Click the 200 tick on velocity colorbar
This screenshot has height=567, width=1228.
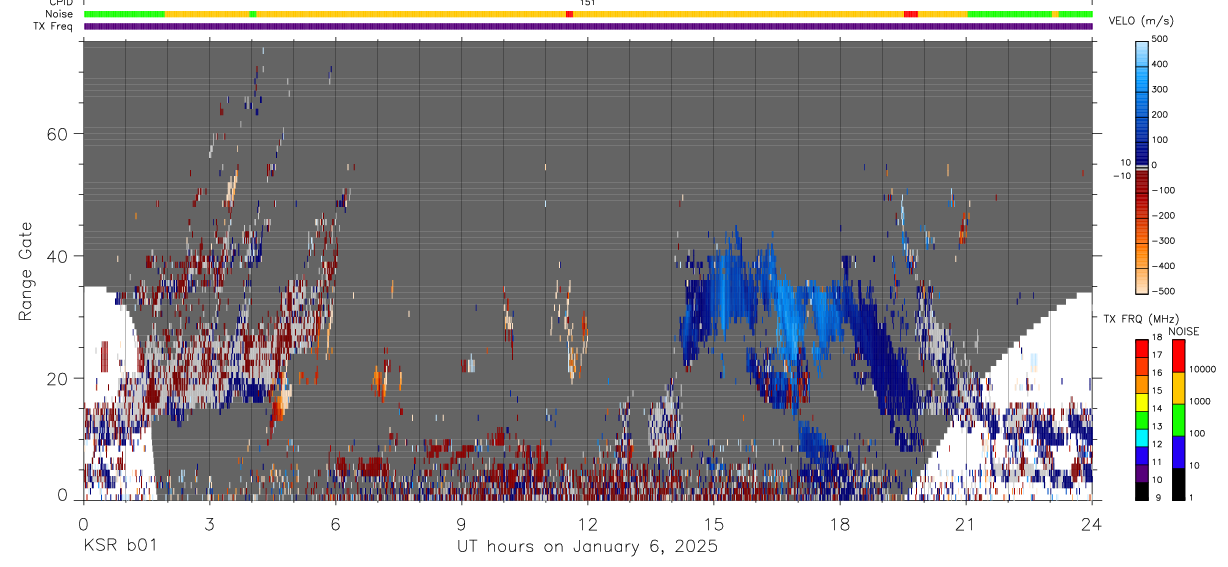click(1160, 114)
